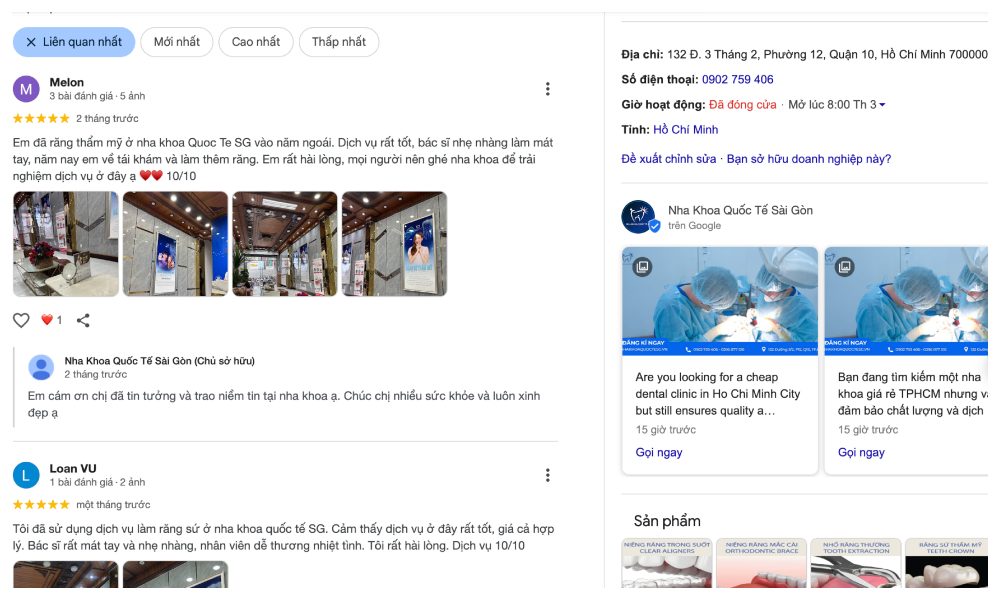Click Bạn sở hữu doanh nghiệp này link
1000x600 pixels.
coord(809,159)
